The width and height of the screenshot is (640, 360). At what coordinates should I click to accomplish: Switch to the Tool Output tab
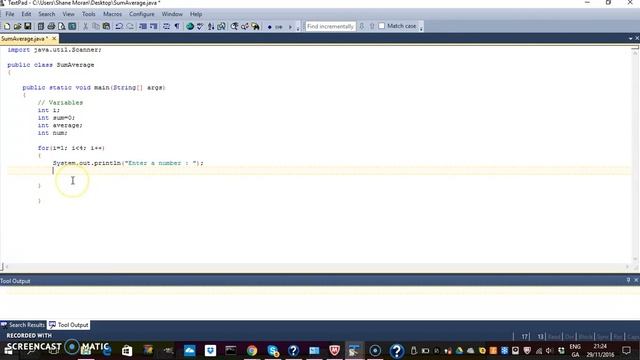click(x=69, y=325)
